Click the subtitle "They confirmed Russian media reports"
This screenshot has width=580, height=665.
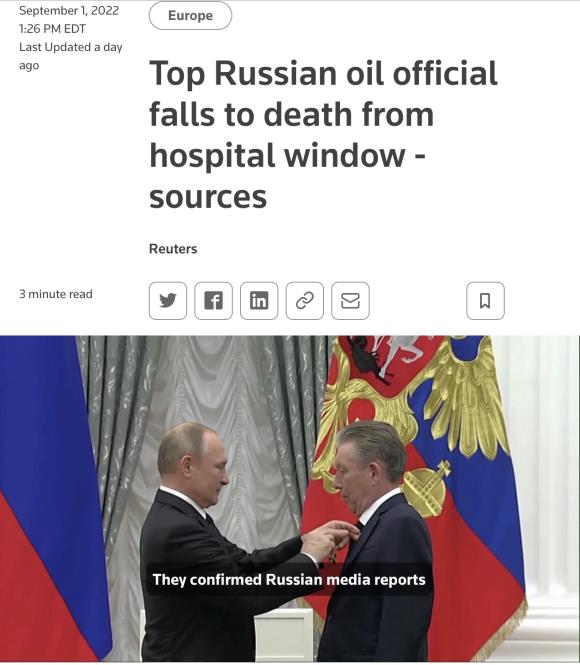pyautogui.click(x=289, y=579)
